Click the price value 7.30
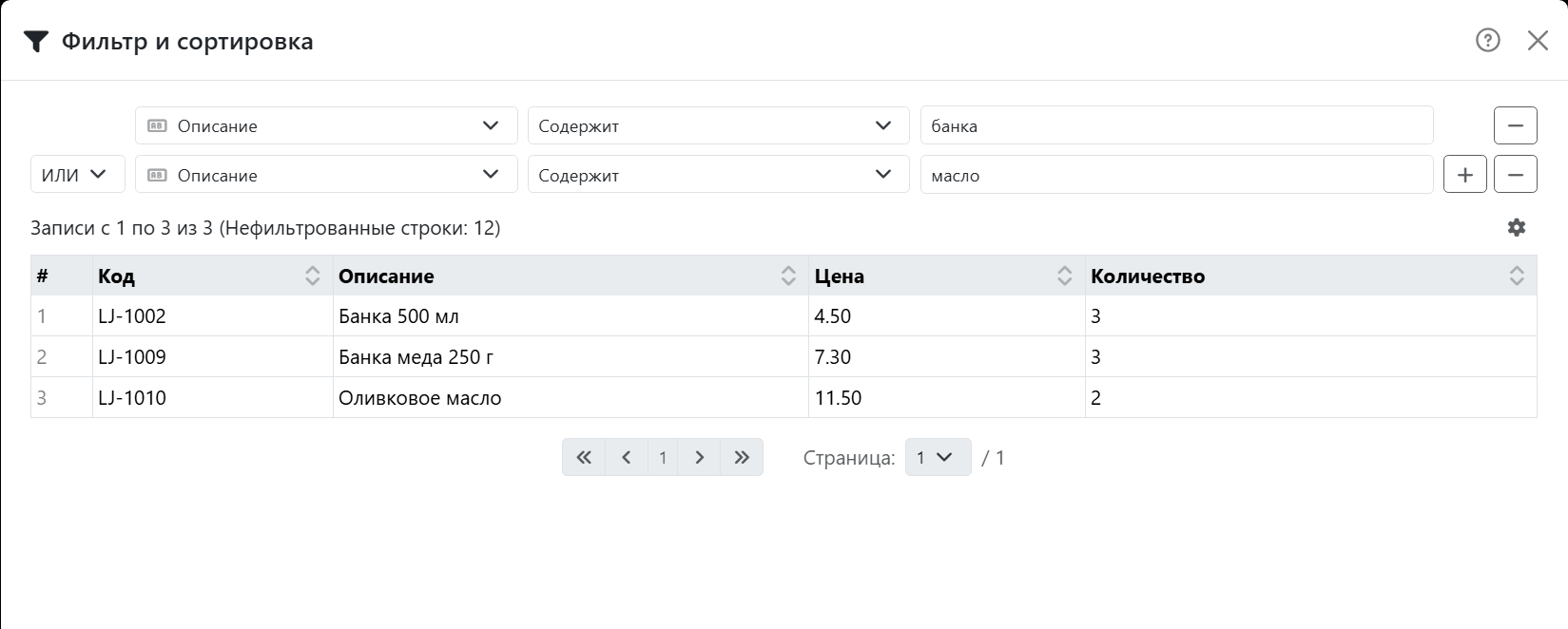Image resolution: width=1568 pixels, height=629 pixels. pos(833,356)
